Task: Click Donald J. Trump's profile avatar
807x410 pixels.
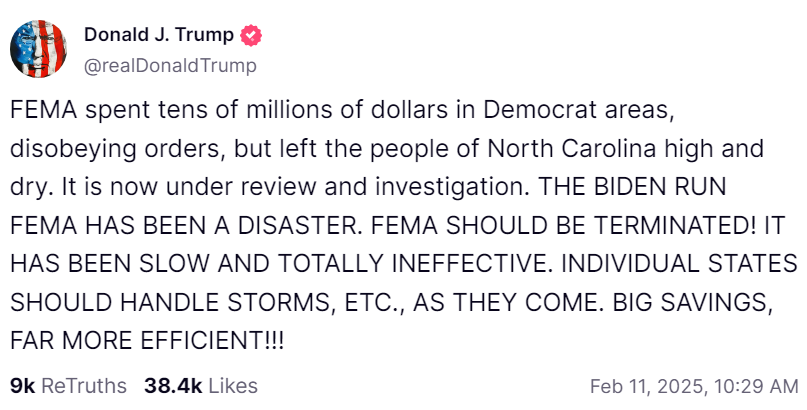Action: [x=40, y=50]
